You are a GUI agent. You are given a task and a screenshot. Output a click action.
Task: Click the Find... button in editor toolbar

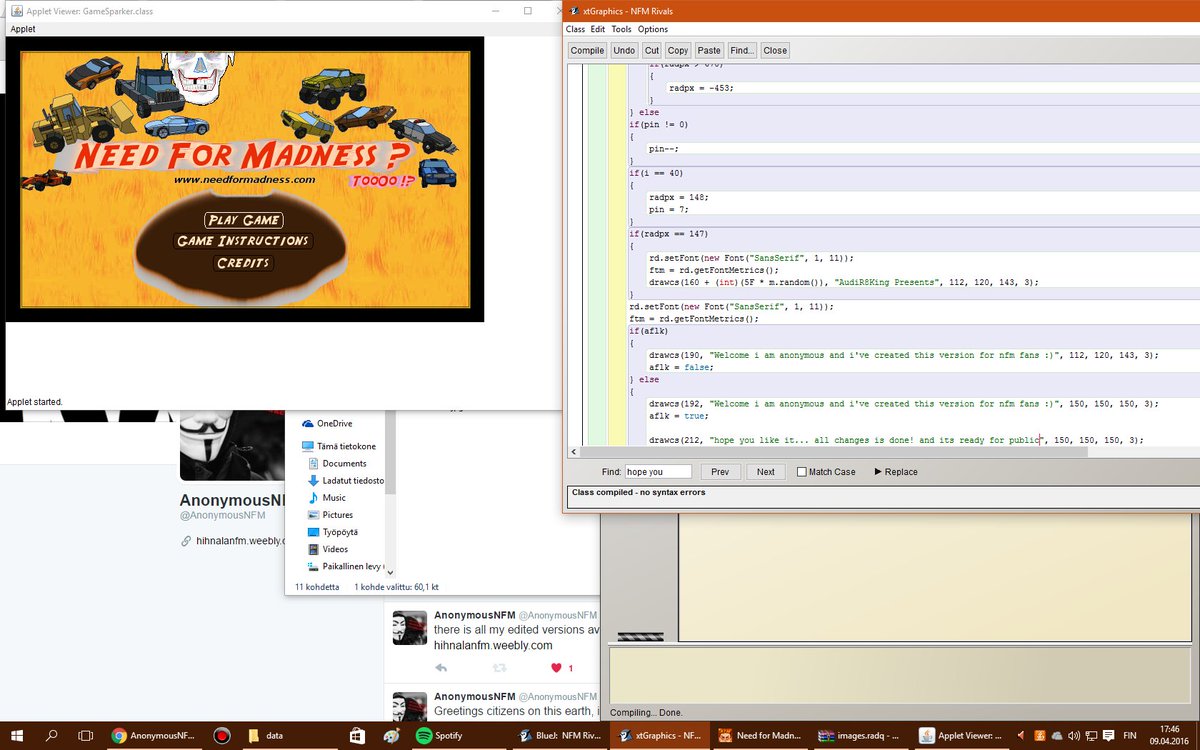(x=742, y=50)
